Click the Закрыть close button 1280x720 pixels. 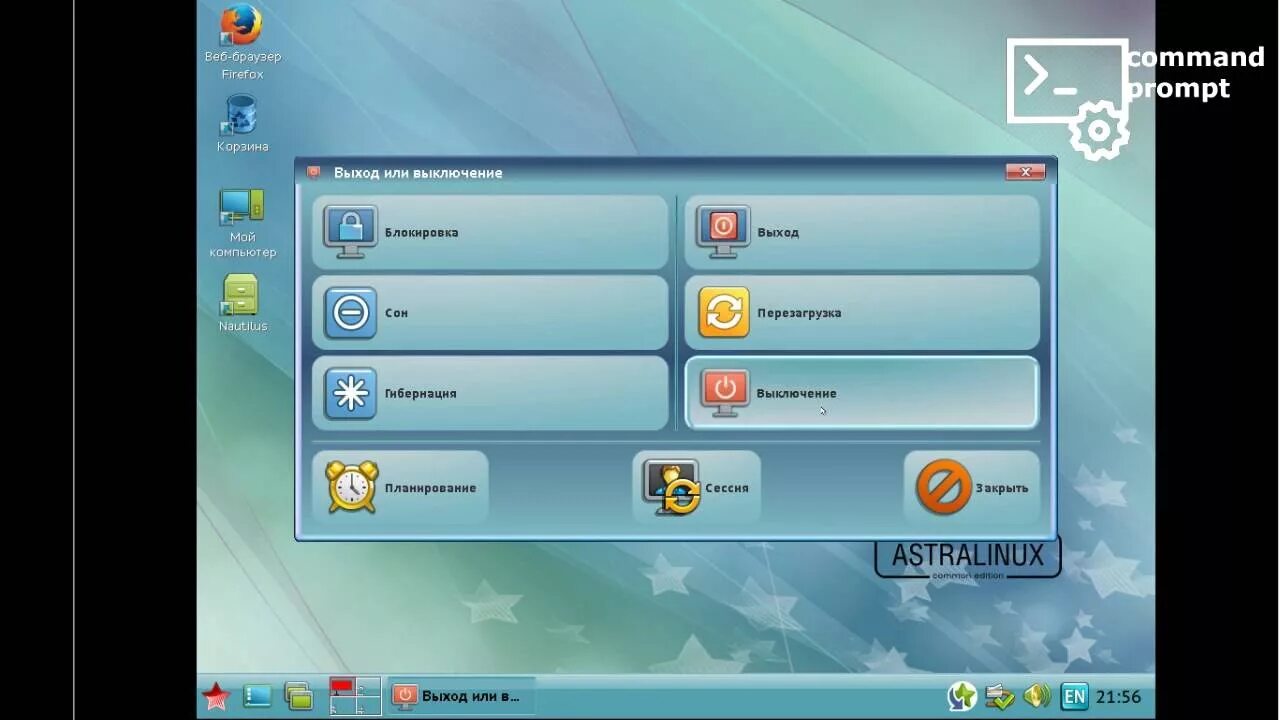tap(972, 487)
